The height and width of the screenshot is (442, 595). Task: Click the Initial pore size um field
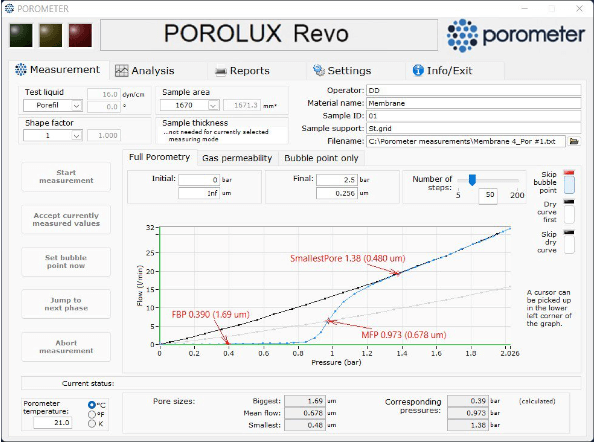tap(199, 193)
